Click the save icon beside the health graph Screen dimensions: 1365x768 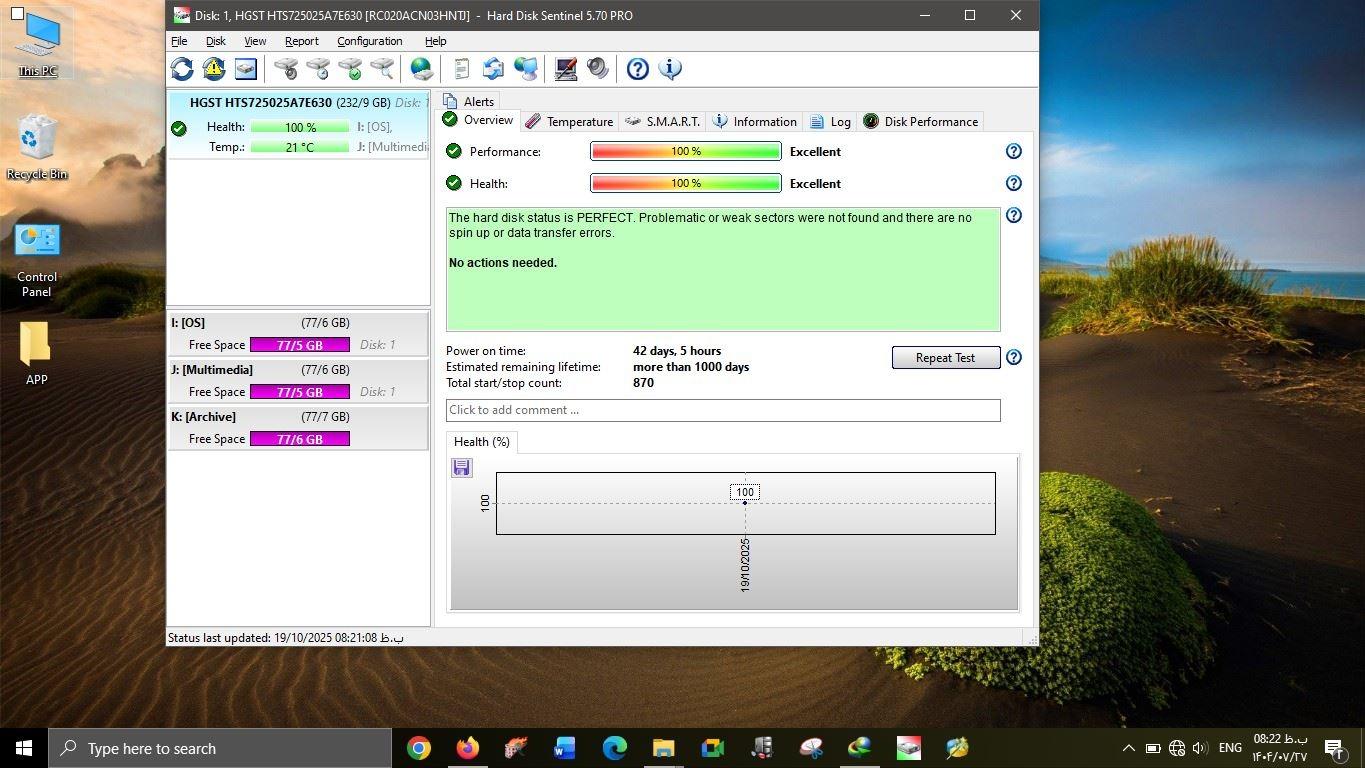(462, 468)
